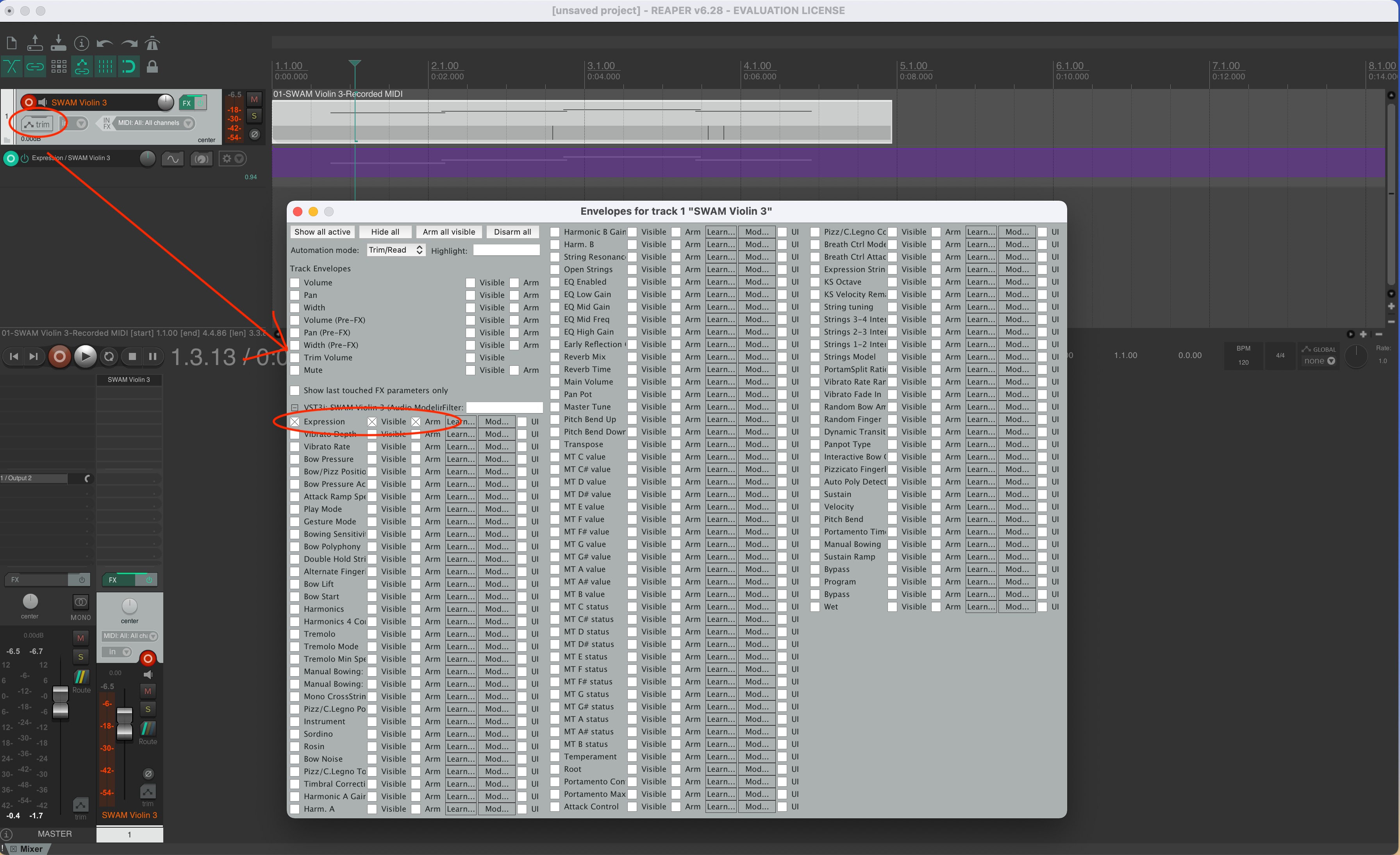The height and width of the screenshot is (855, 1400).
Task: Enable the Mute track envelope checkbox
Action: [x=295, y=370]
